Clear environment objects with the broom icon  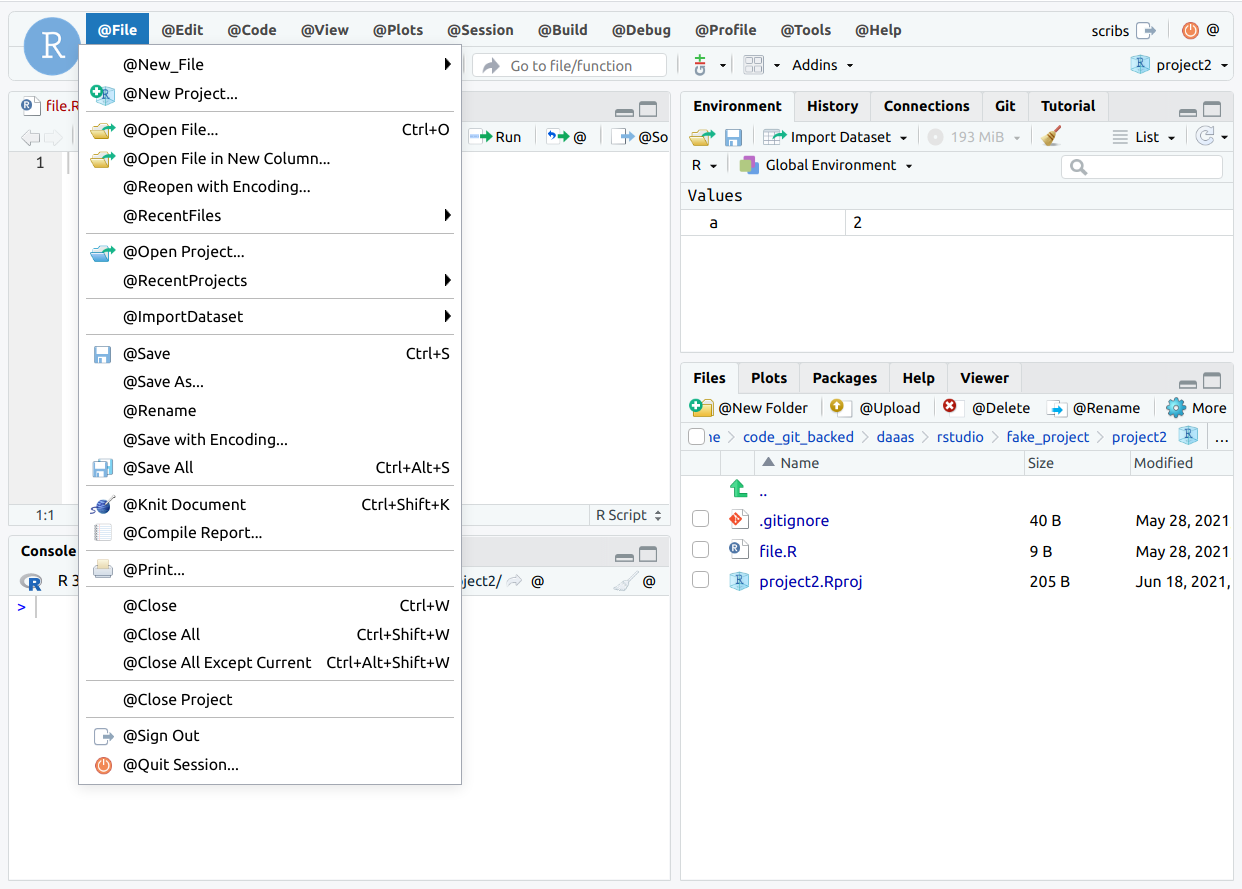tap(1050, 137)
